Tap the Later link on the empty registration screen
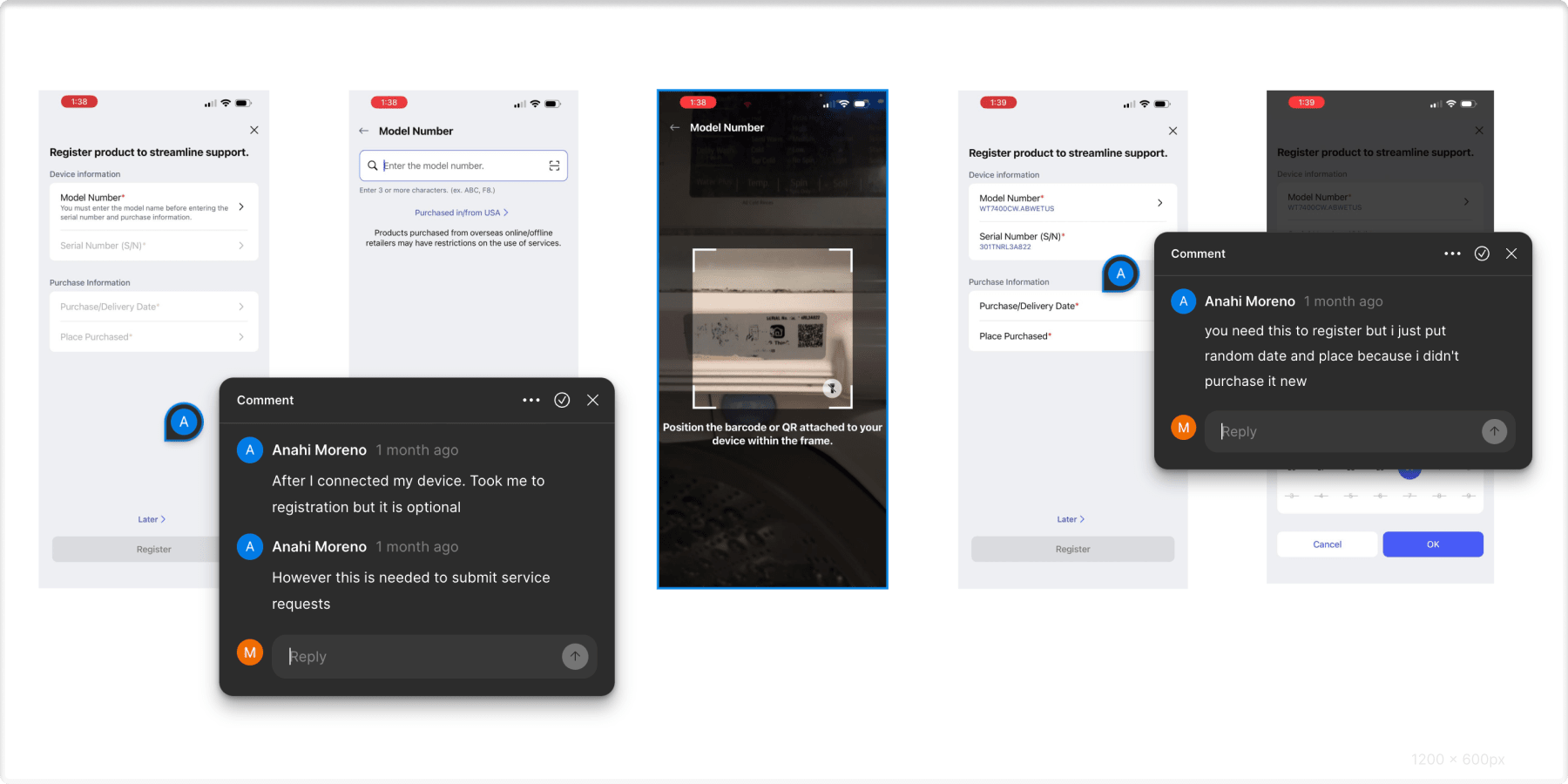Screen dimensions: 1568x784 tap(152, 520)
